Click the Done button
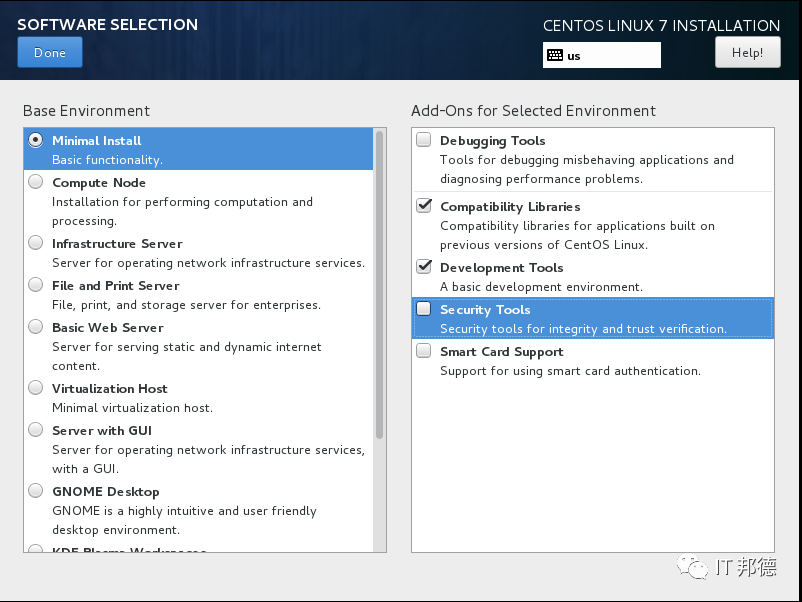 point(50,52)
